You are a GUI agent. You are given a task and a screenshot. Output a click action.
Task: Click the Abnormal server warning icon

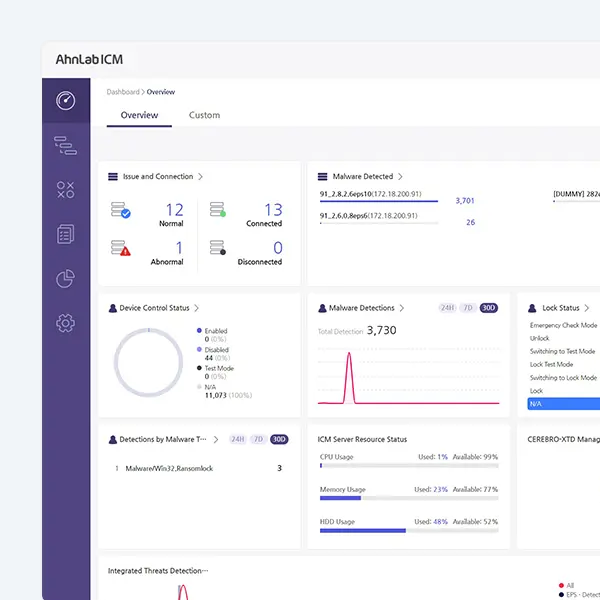120,249
